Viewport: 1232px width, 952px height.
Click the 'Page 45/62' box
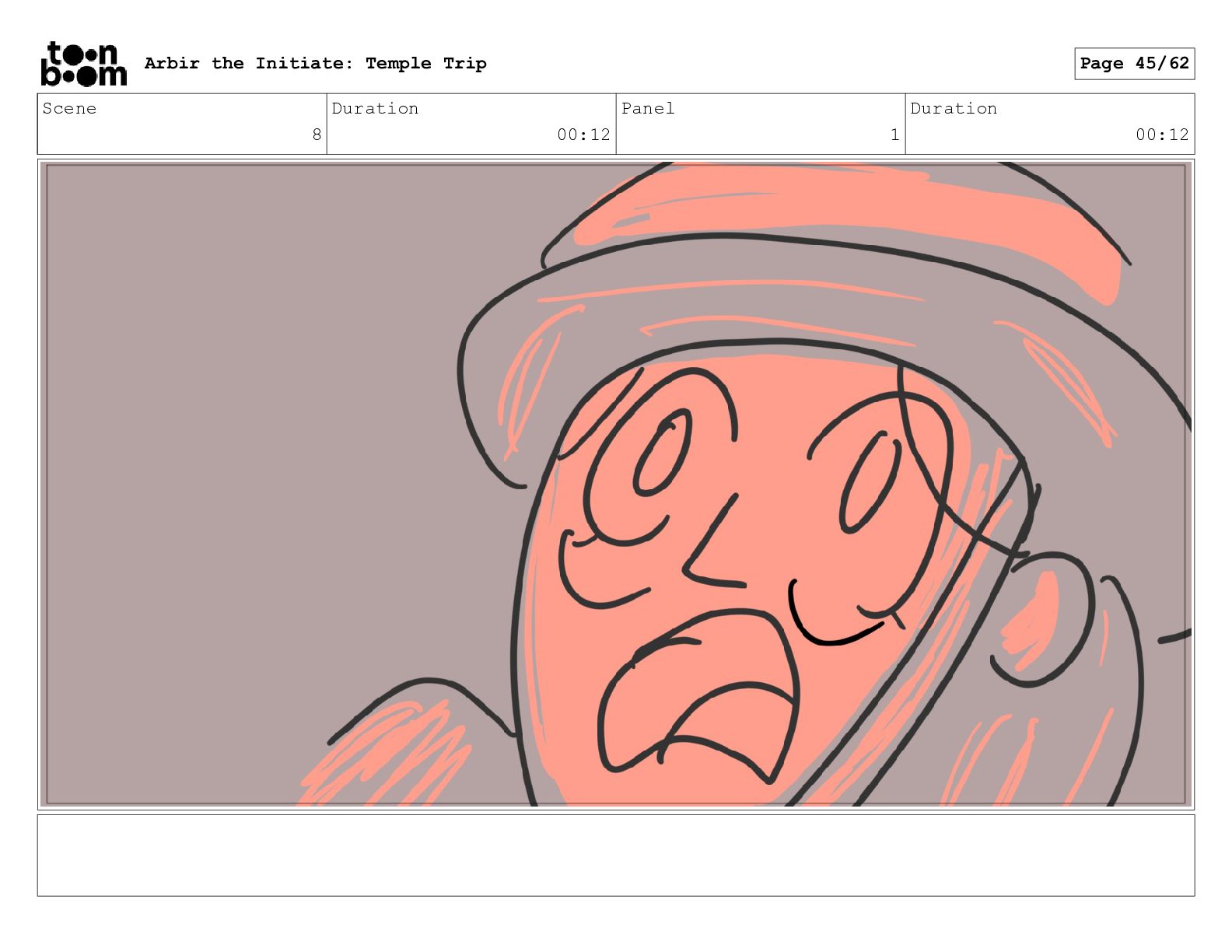click(1134, 64)
